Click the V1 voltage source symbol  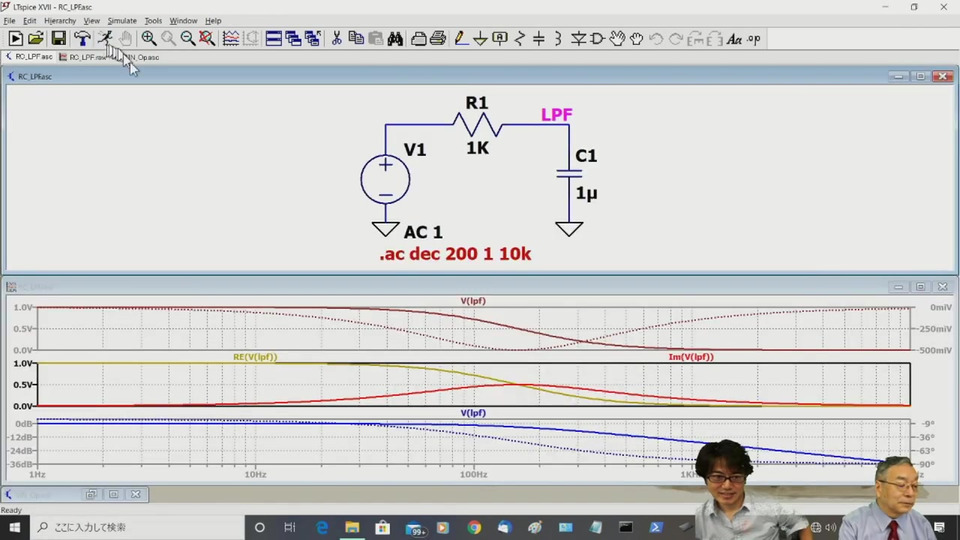(385, 179)
